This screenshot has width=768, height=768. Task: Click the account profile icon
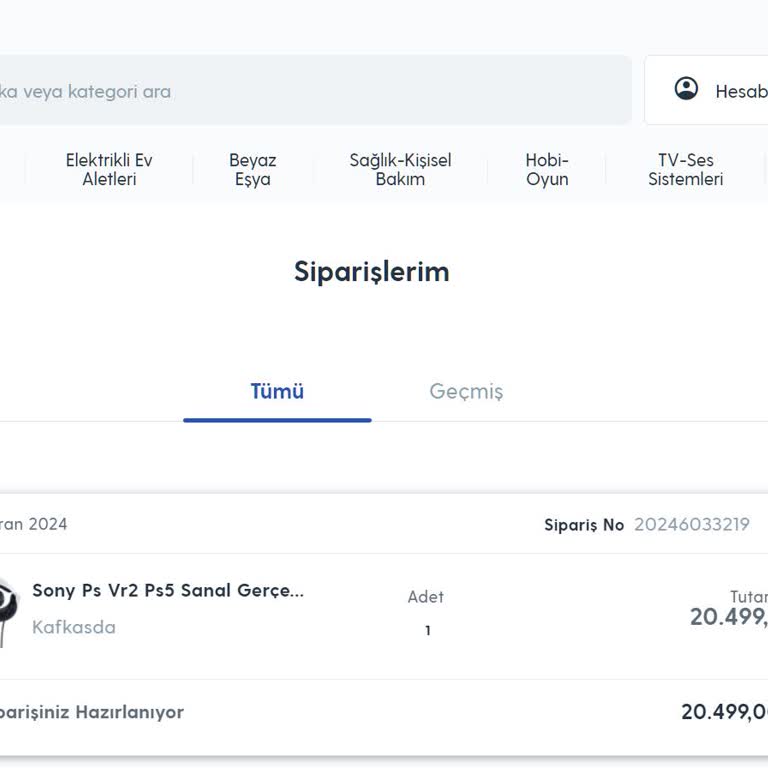click(686, 89)
